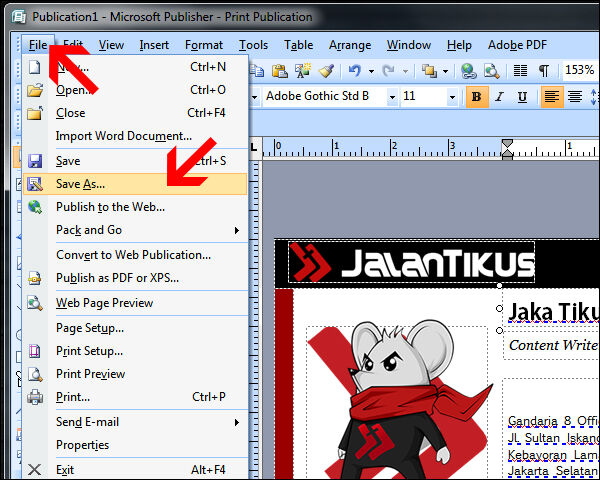This screenshot has height=480, width=600.
Task: Click the Special Characters paragraph mark icon
Action: (544, 71)
